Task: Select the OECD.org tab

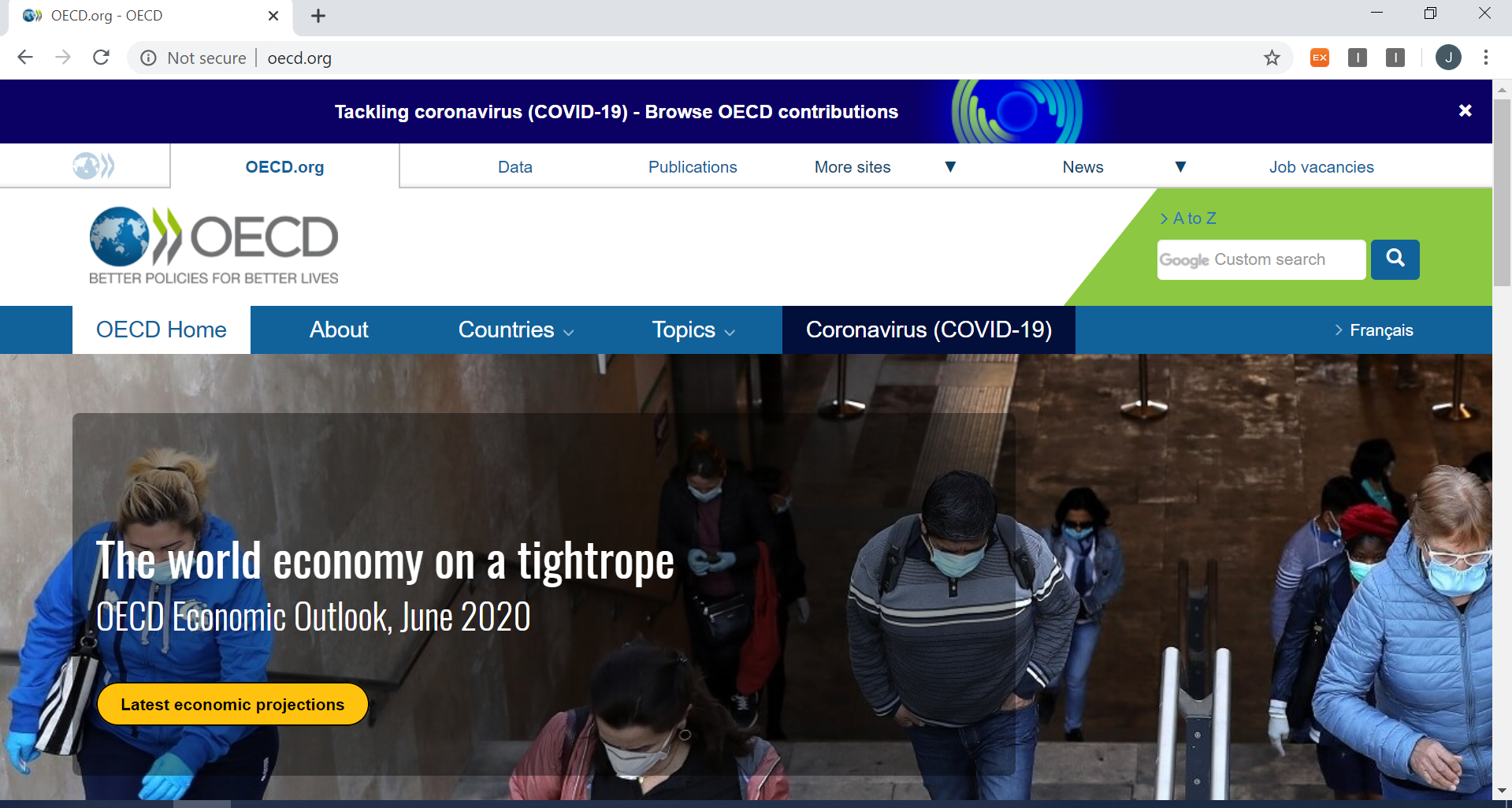Action: coord(285,167)
